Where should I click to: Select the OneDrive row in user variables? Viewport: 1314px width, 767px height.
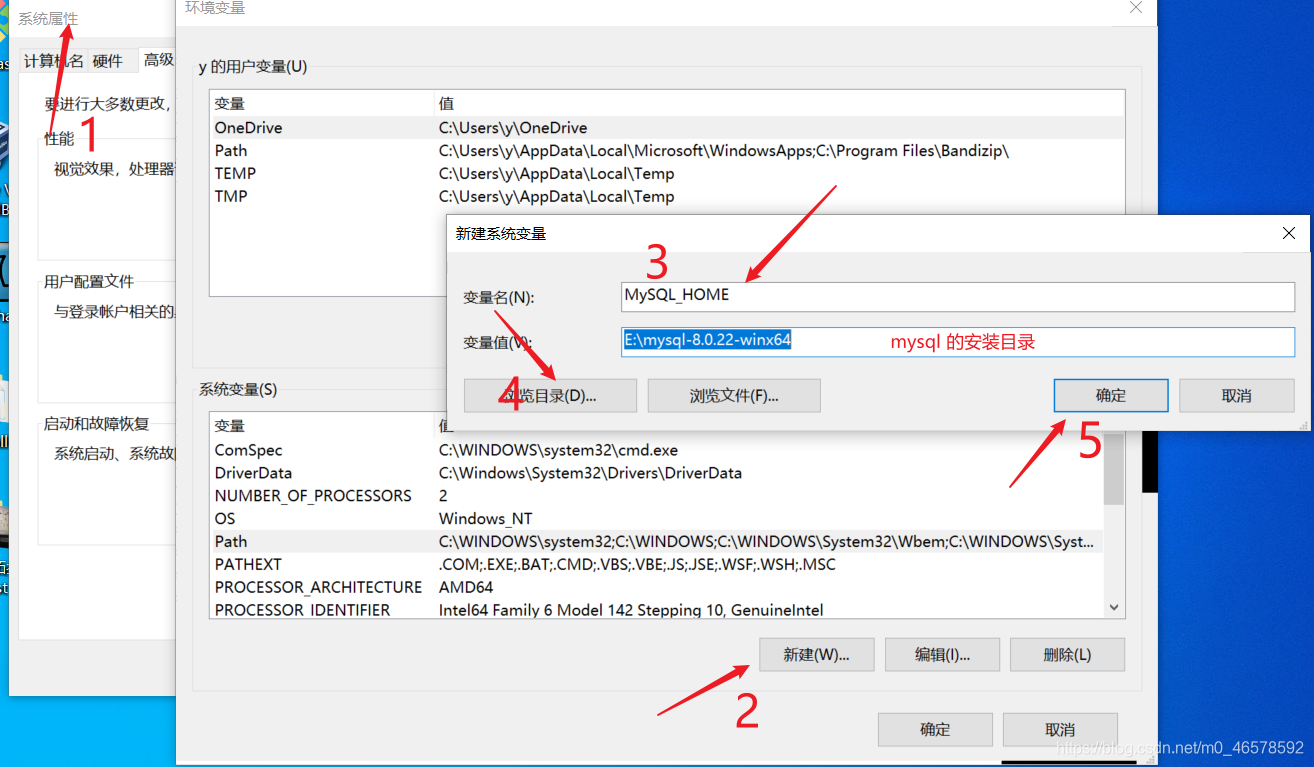tap(667, 128)
